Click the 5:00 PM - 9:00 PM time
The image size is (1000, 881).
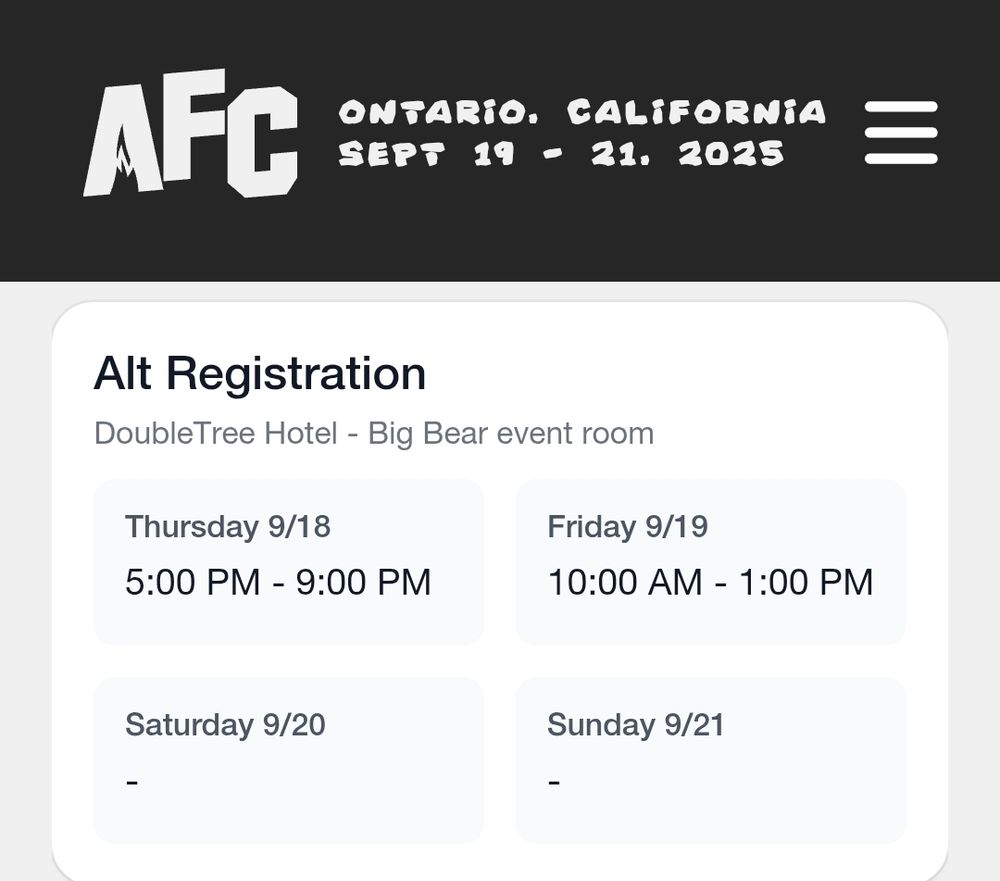pos(278,582)
